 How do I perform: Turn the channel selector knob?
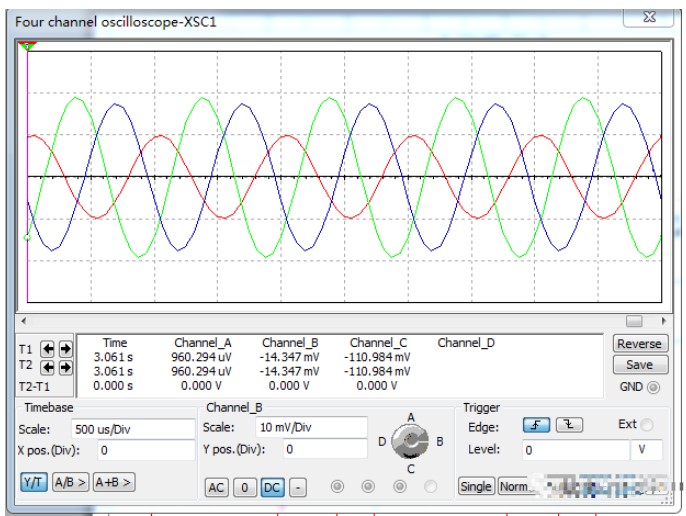click(410, 442)
